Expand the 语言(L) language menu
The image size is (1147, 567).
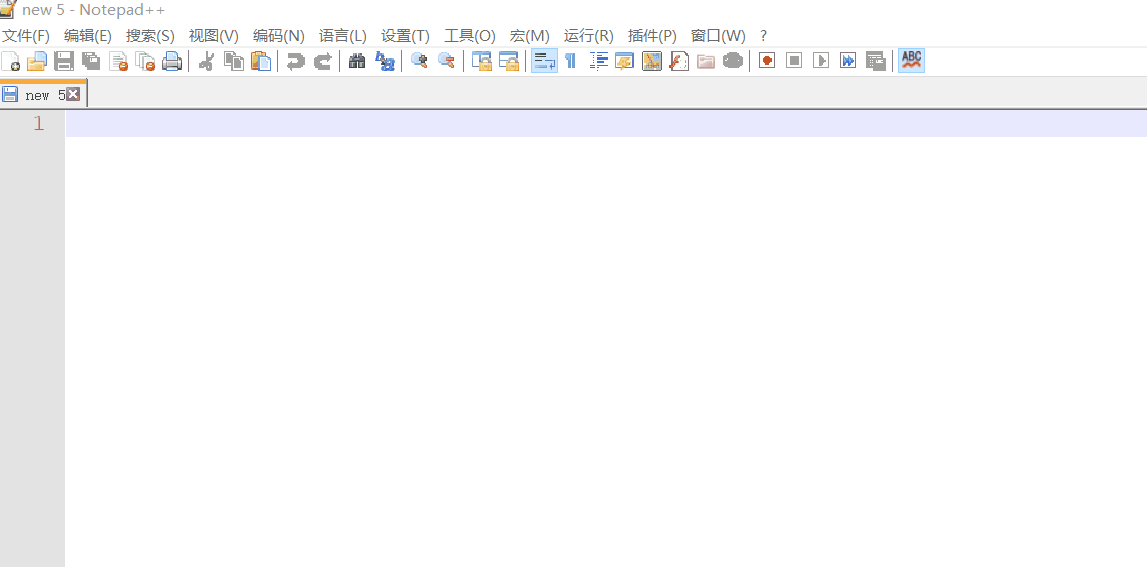(342, 35)
